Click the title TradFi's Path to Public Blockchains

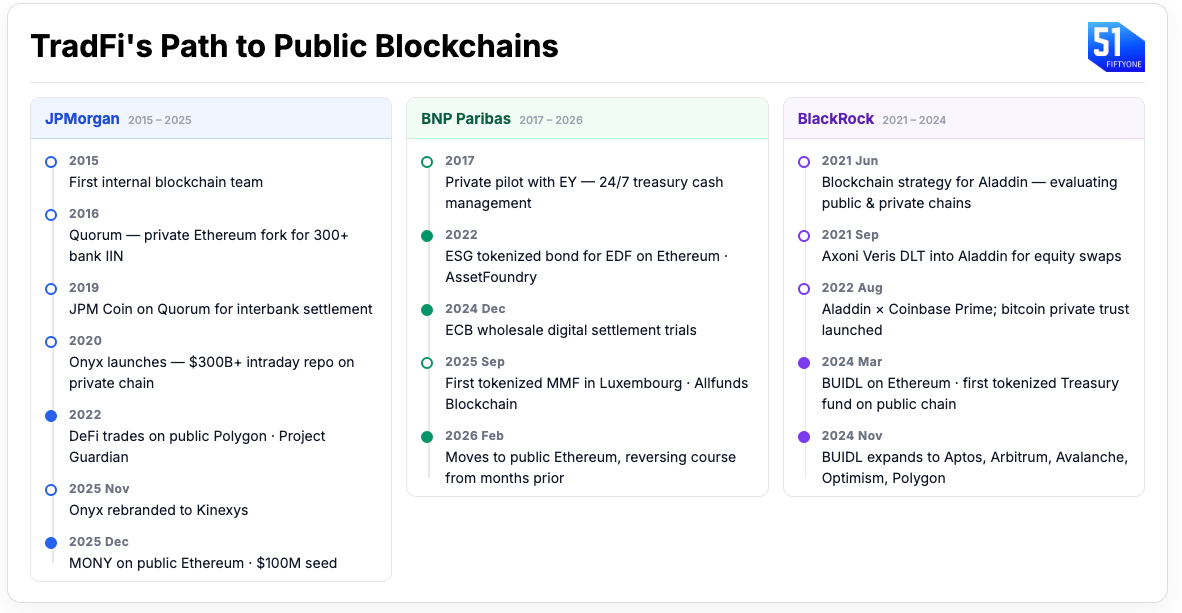click(294, 46)
